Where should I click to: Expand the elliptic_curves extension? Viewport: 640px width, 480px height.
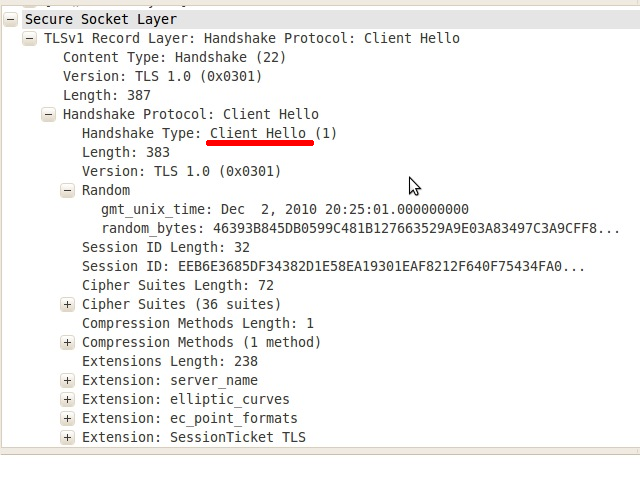tap(67, 399)
